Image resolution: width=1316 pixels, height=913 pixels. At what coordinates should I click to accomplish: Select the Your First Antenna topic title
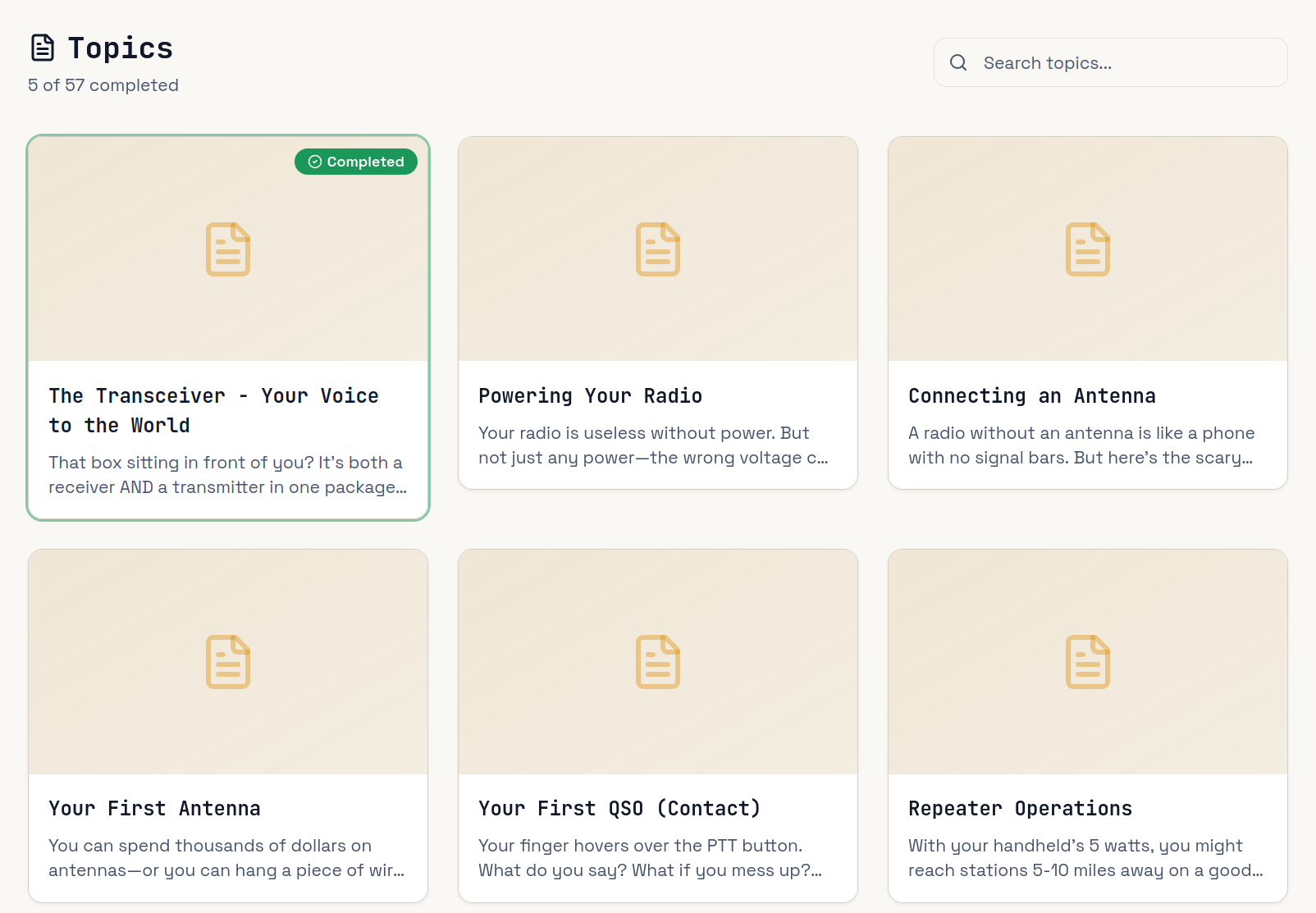coord(154,808)
